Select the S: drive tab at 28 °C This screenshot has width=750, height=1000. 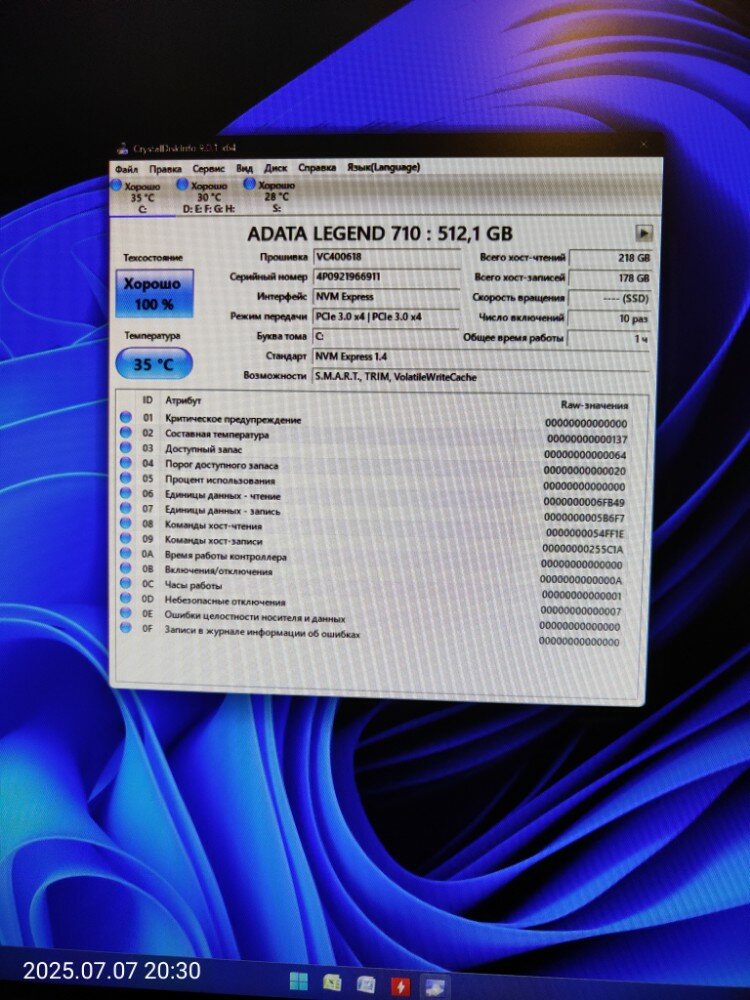tap(276, 196)
